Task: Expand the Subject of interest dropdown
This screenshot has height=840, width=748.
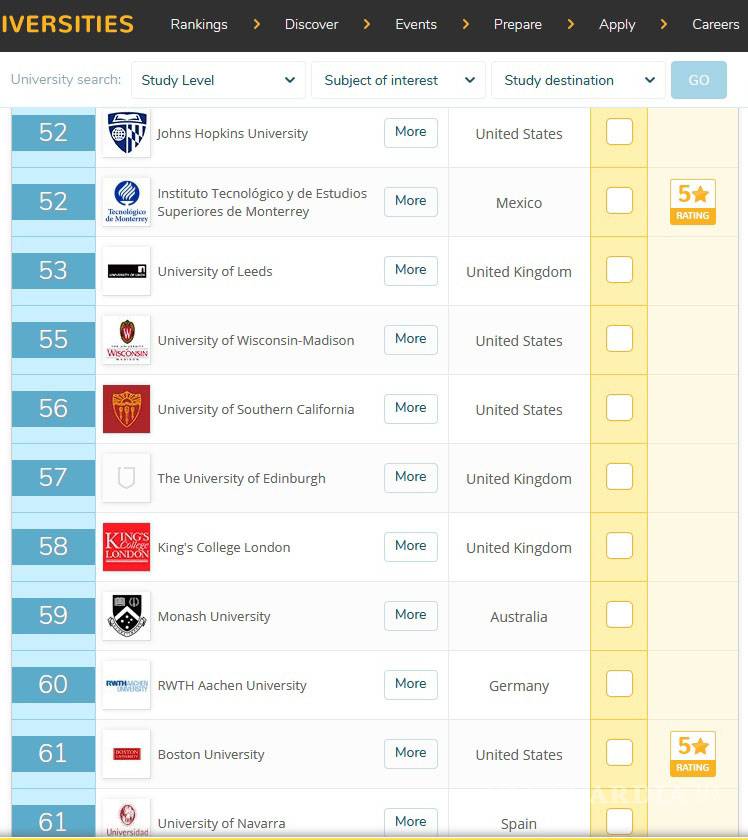Action: (x=398, y=80)
